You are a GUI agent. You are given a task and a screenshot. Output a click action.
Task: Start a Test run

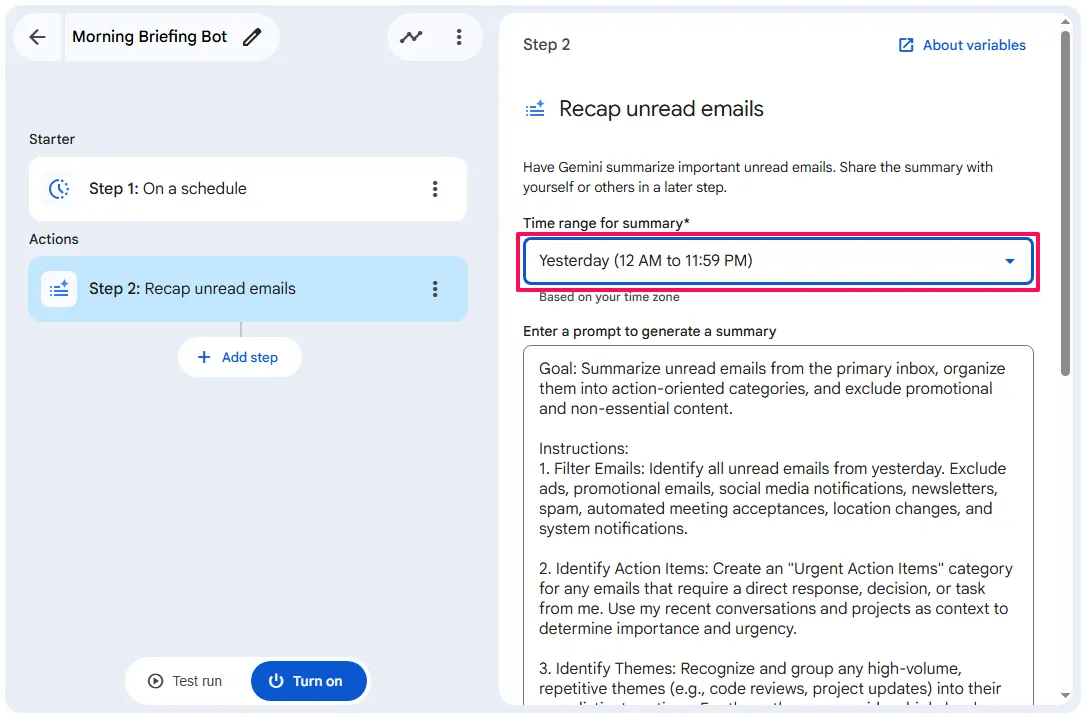tap(186, 681)
